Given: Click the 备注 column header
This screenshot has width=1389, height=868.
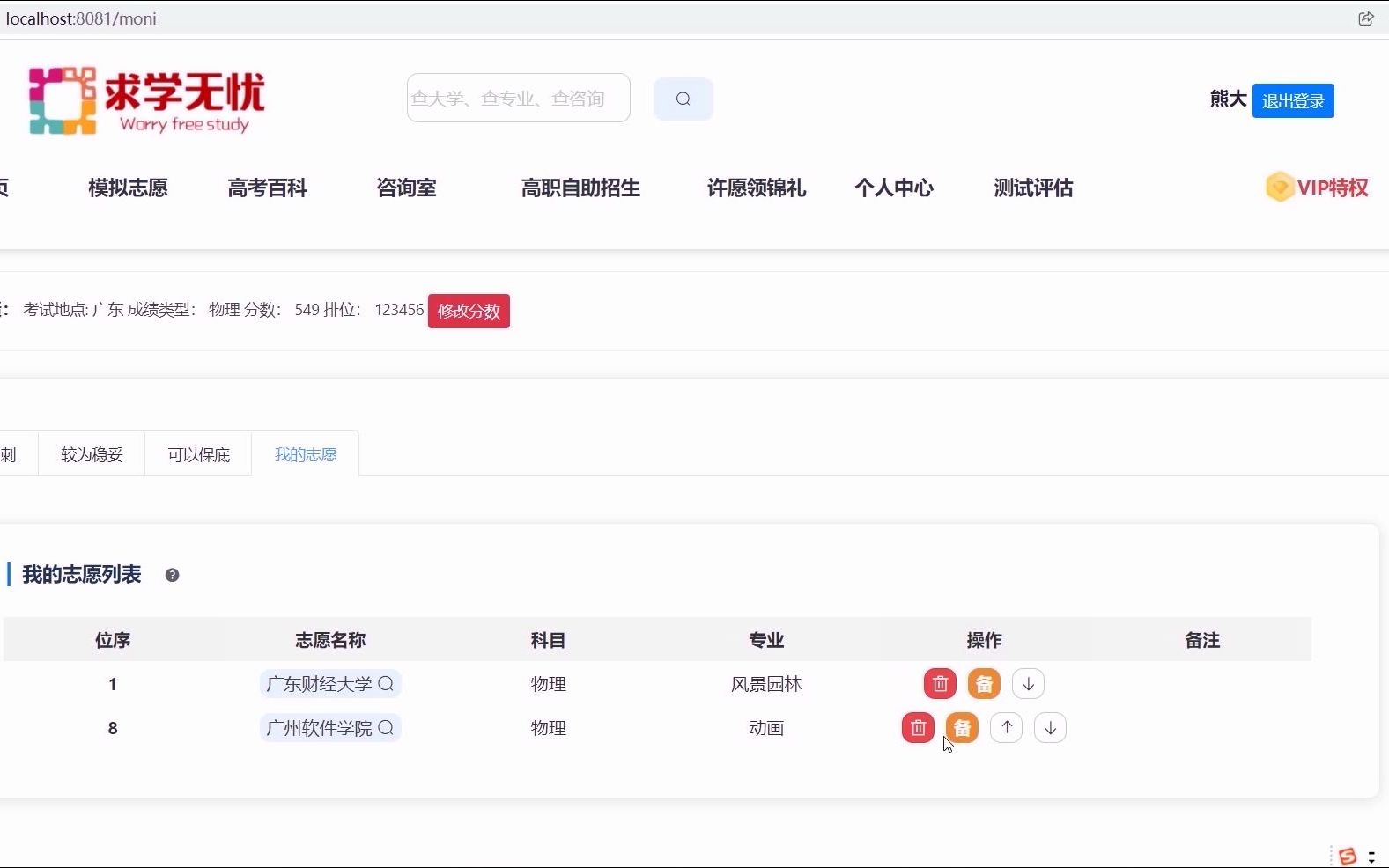Looking at the screenshot, I should (x=1202, y=640).
